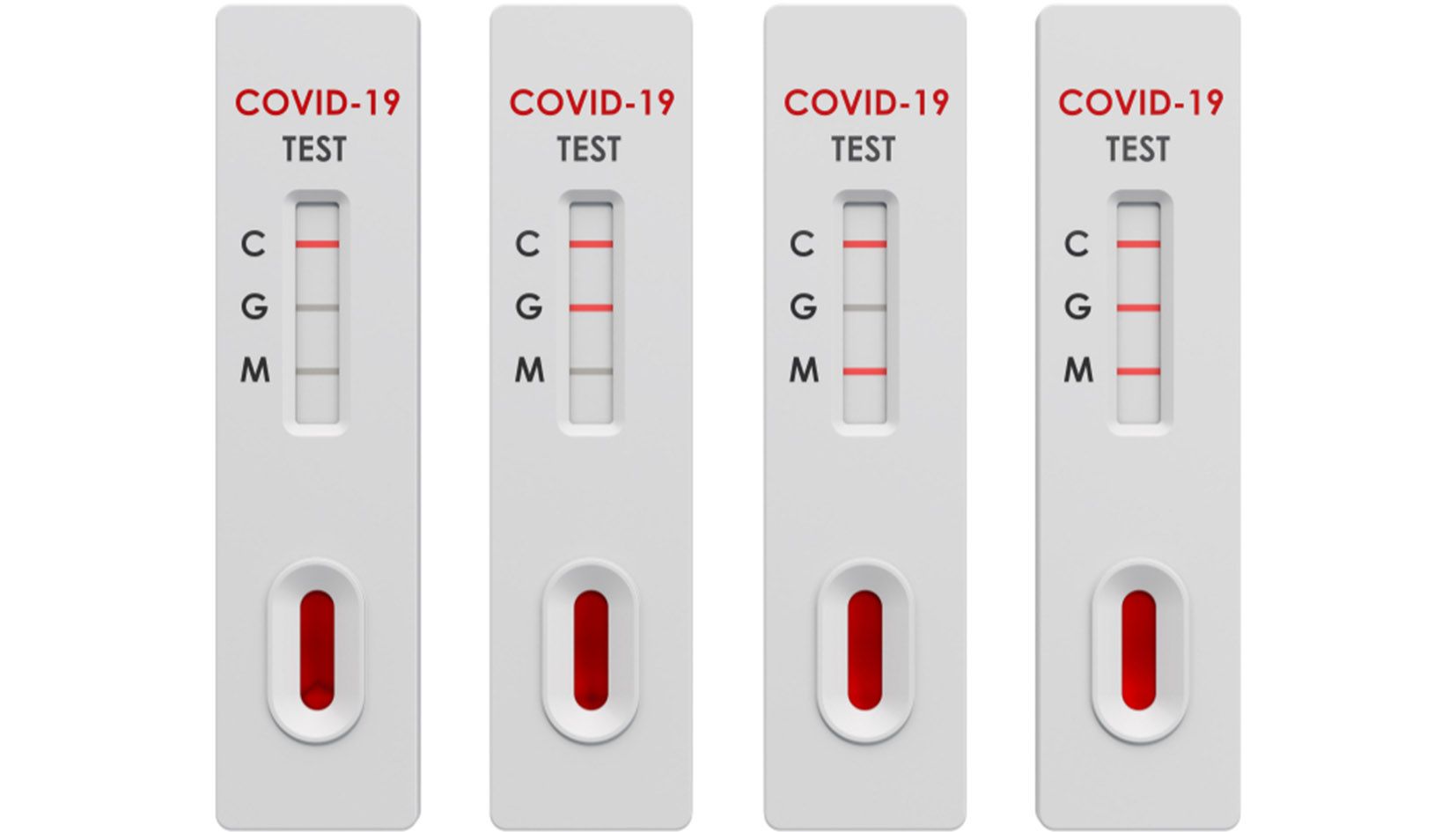
Task: Click the red G line on second test
Action: click(591, 308)
